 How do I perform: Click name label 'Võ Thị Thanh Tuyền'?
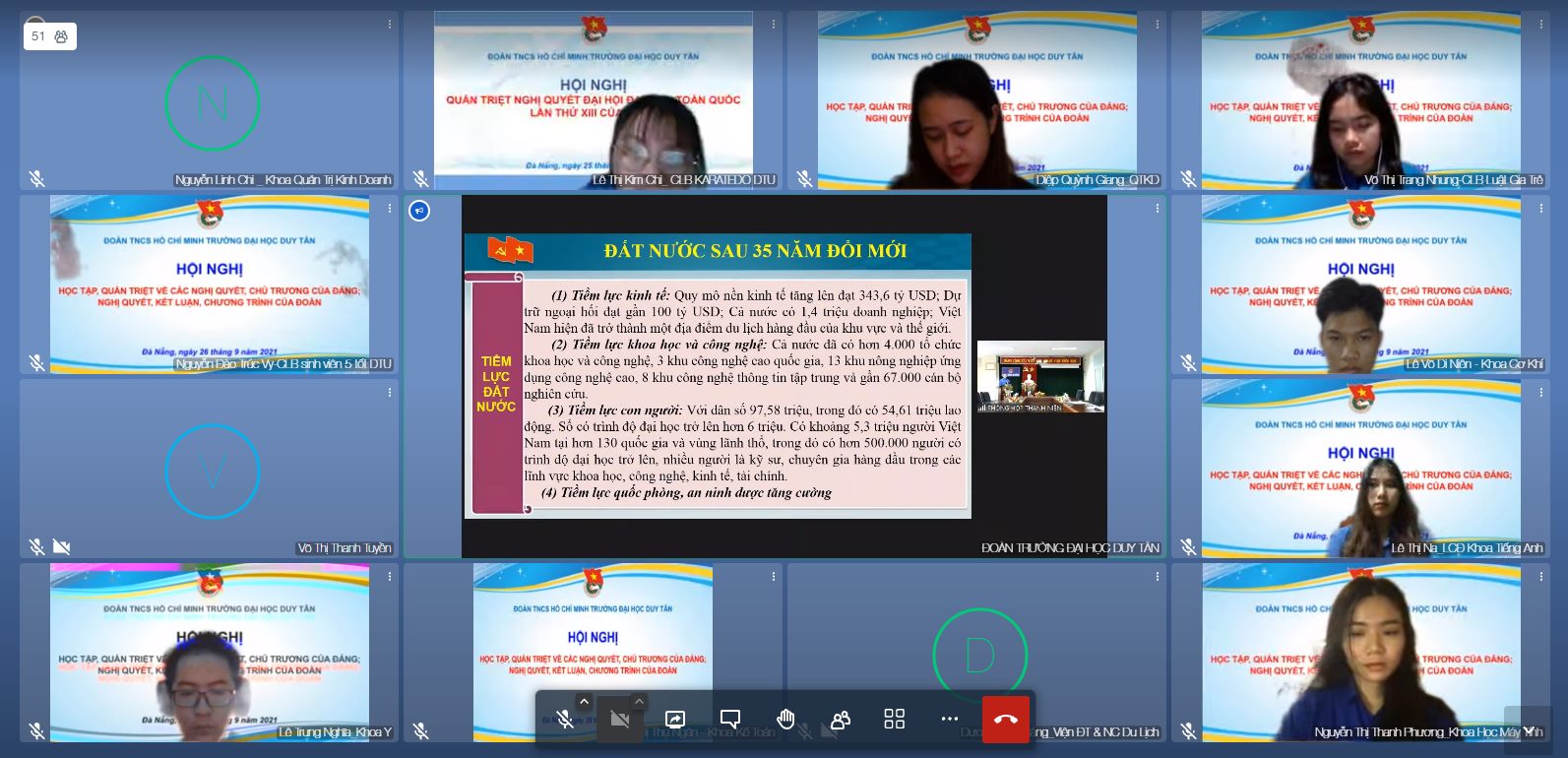(345, 548)
